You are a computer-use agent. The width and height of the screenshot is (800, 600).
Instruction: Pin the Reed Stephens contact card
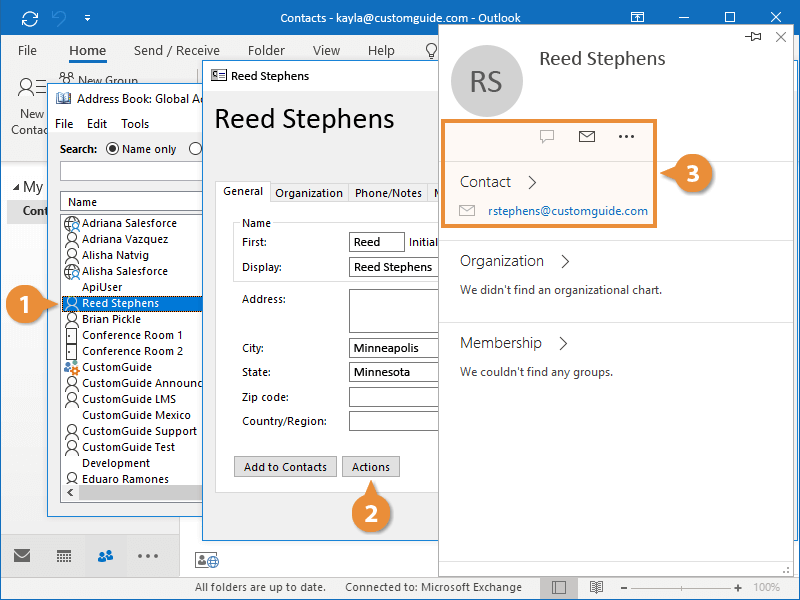pos(753,37)
